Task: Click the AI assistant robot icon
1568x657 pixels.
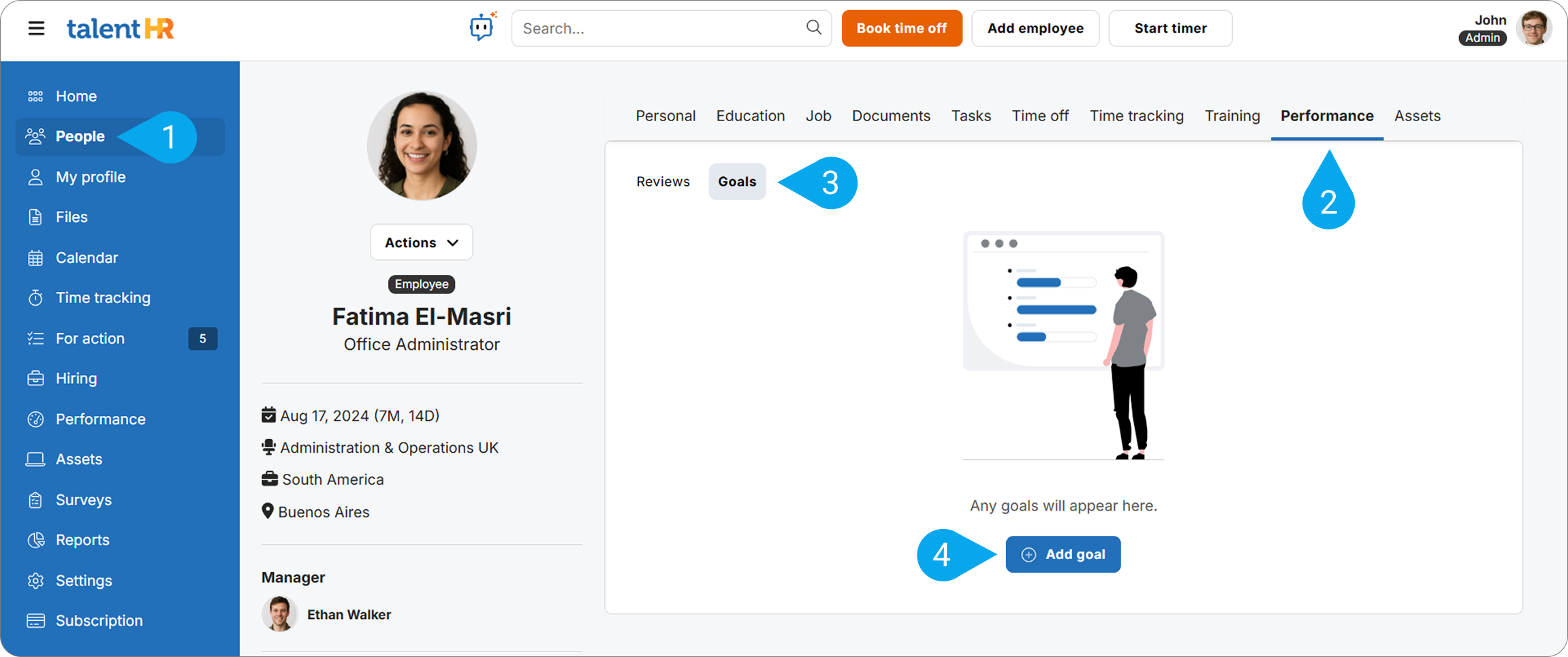Action: point(482,27)
